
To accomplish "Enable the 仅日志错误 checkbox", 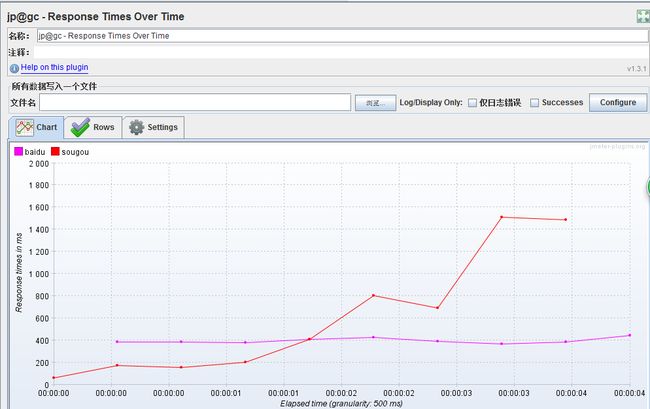I will (472, 102).
